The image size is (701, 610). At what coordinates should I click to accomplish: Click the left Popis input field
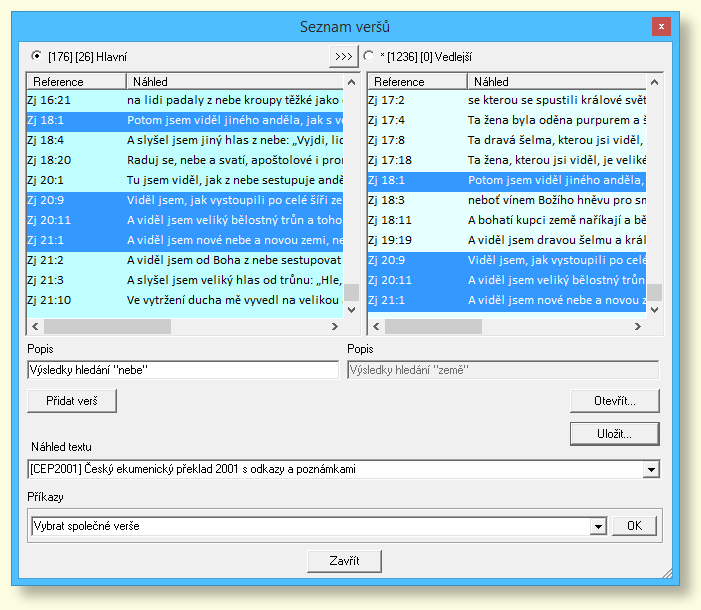(x=183, y=370)
